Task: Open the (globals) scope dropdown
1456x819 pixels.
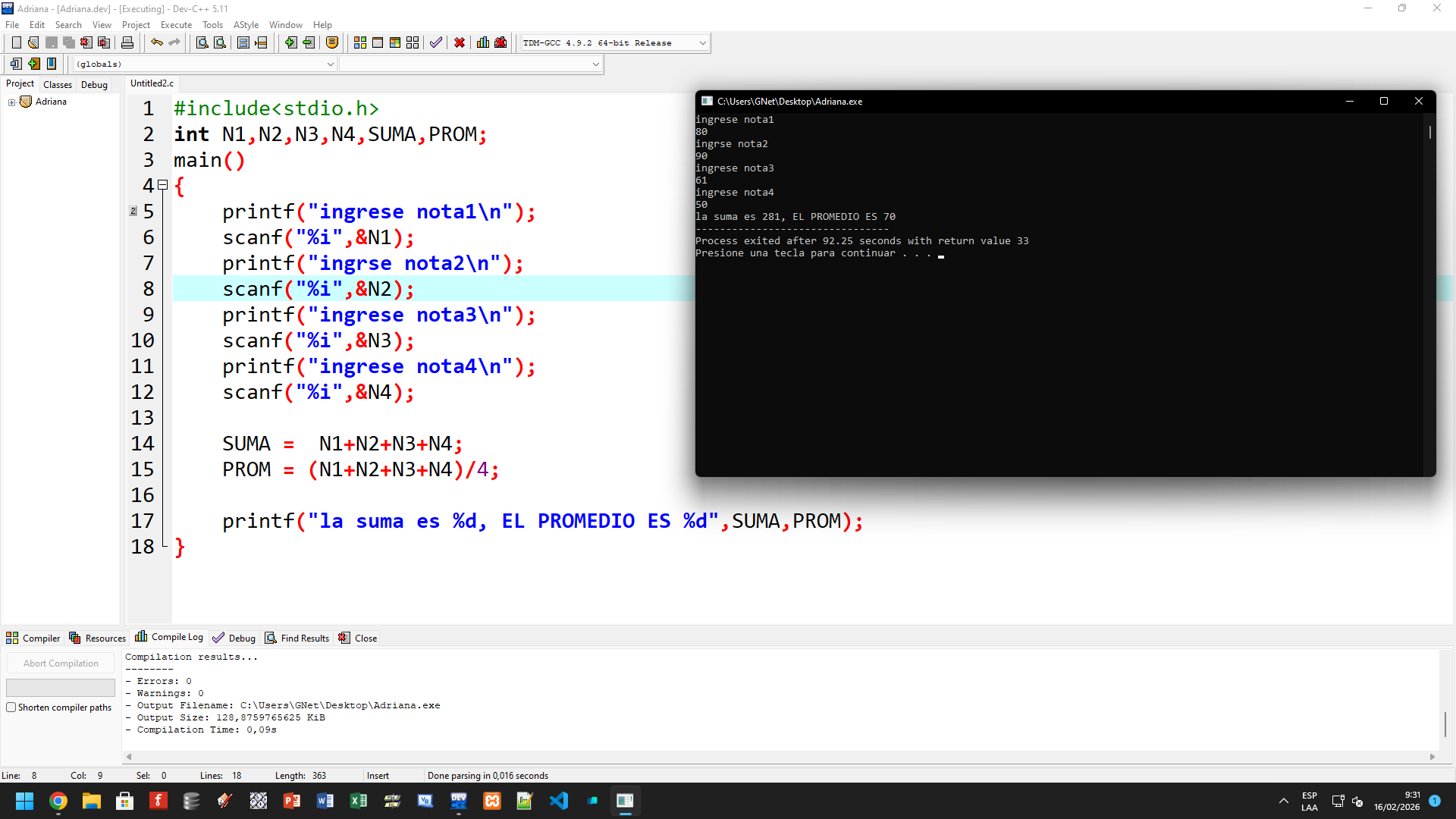Action: click(330, 64)
